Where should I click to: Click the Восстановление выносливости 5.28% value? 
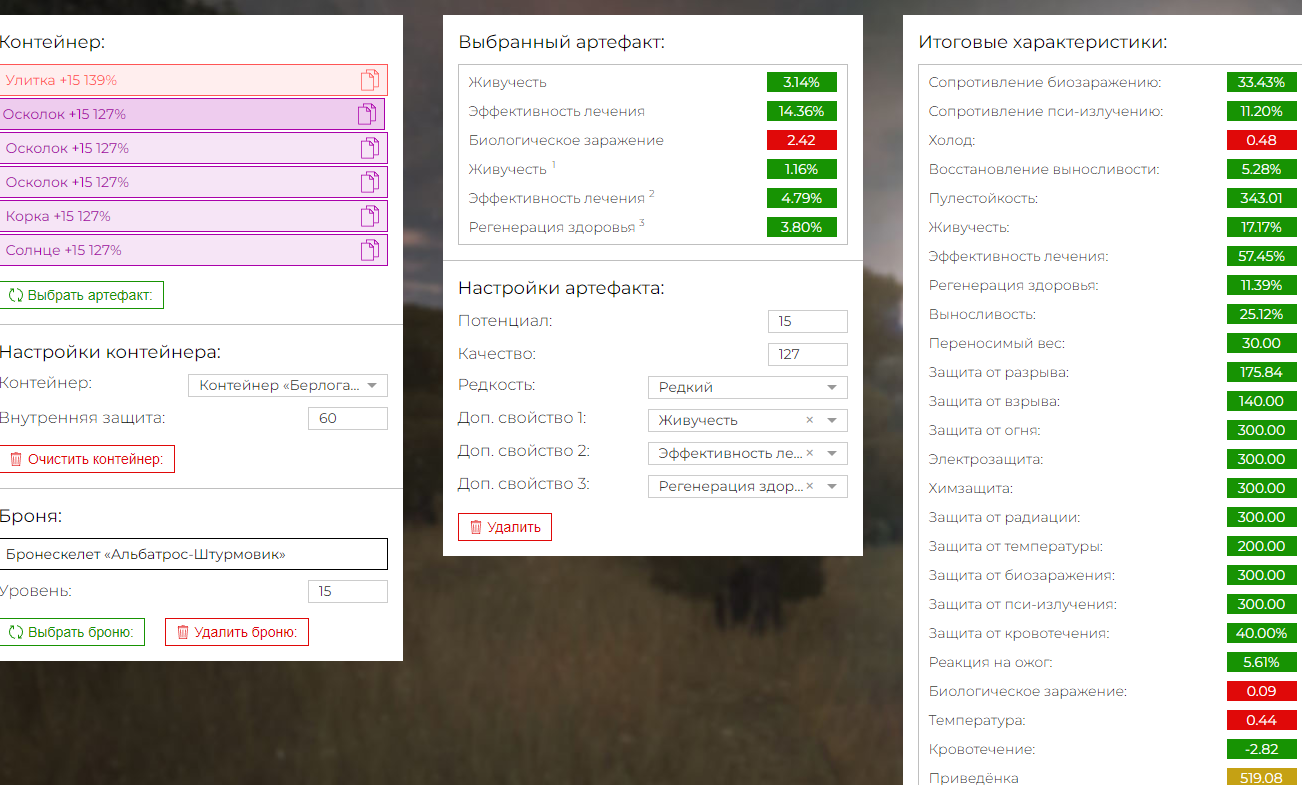(x=1262, y=170)
